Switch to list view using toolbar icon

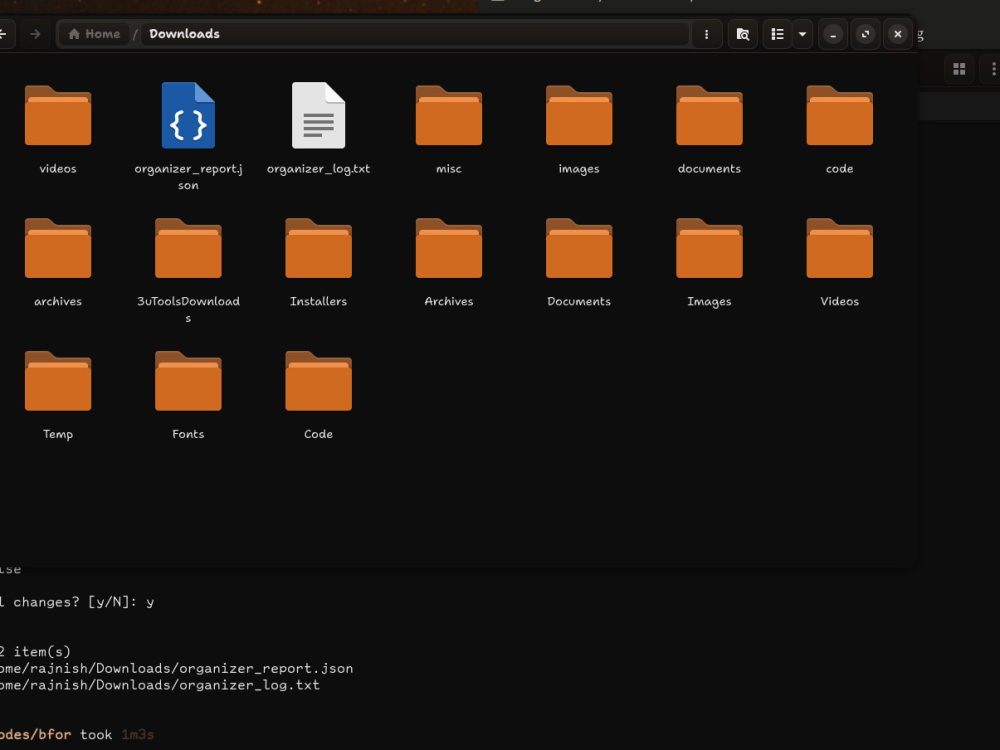tap(777, 34)
